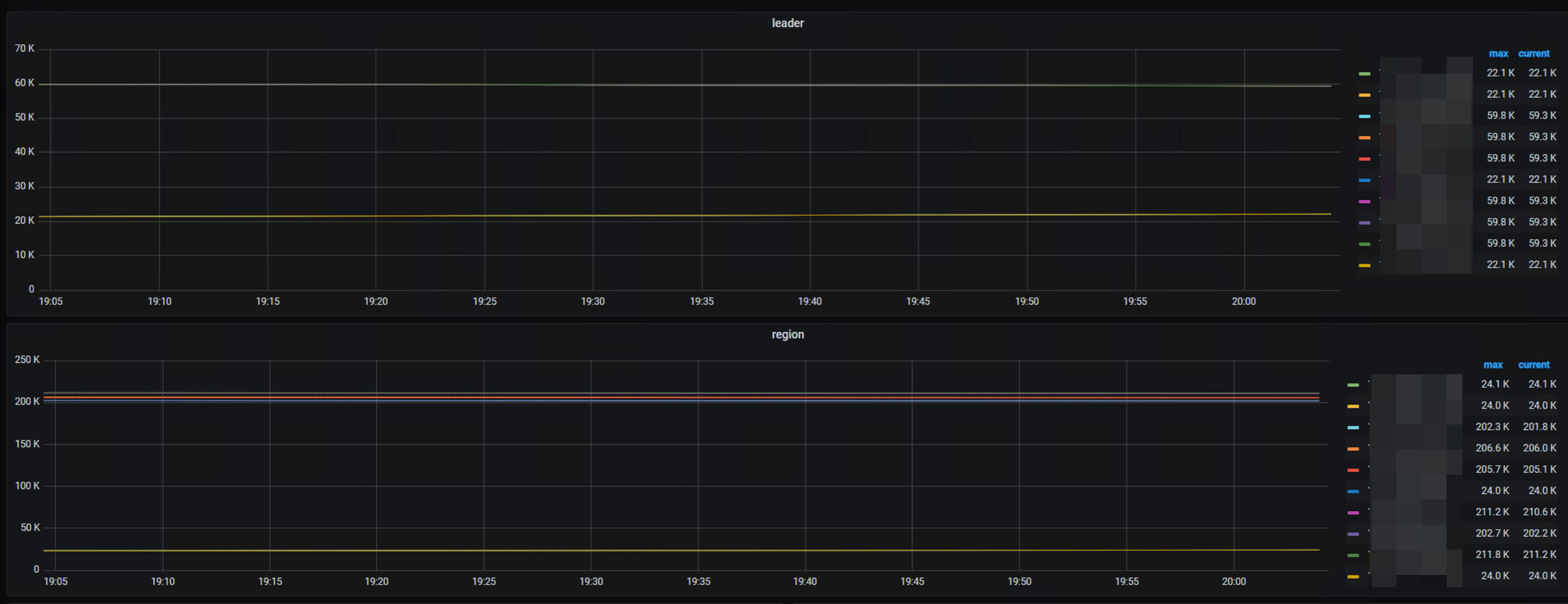Screen dimensions: 1568x604
Task: Click blue color swatch in leader legend
Action: (x=1364, y=180)
